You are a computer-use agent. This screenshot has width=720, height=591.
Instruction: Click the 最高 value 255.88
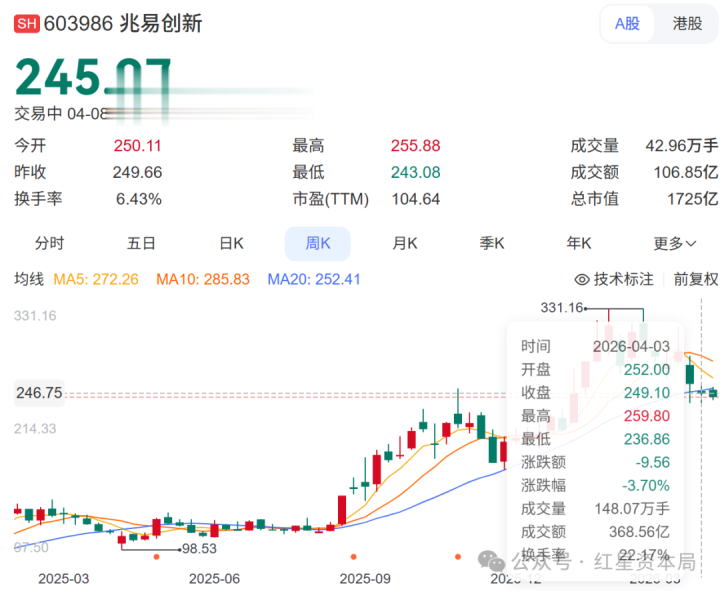click(416, 146)
